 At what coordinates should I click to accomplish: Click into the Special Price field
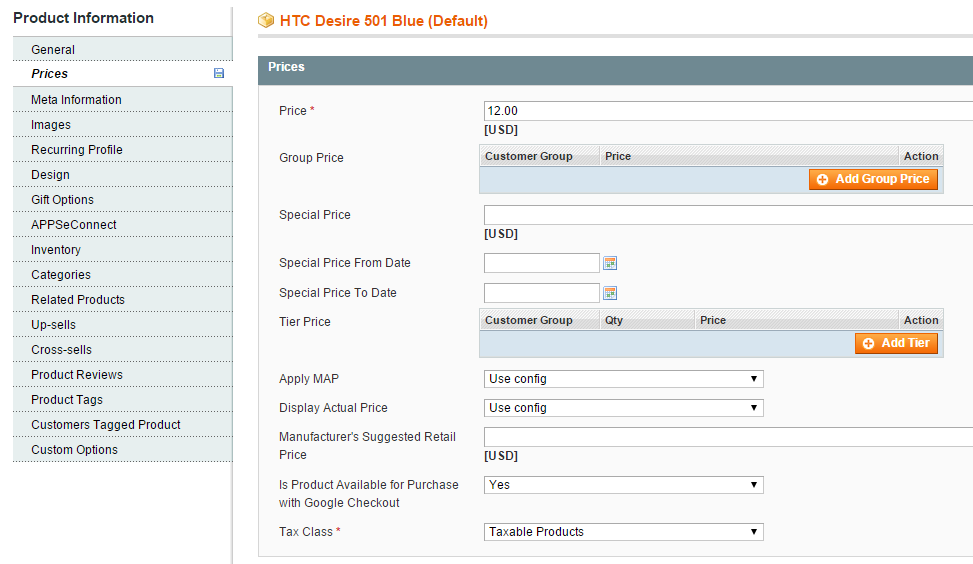[x=729, y=215]
